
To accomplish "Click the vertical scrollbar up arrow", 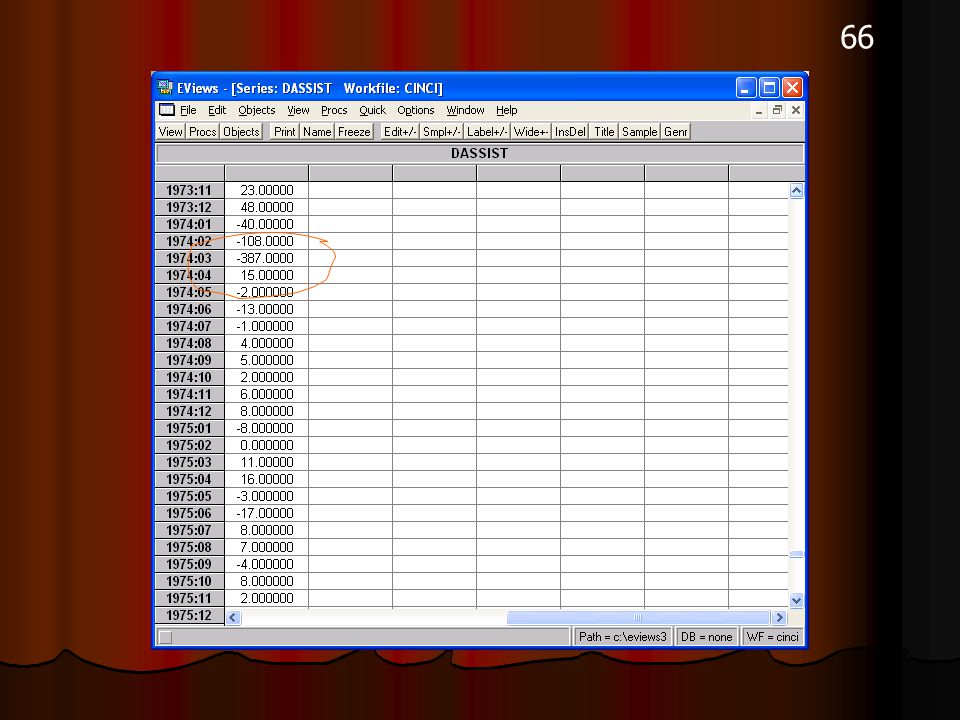I will pos(796,190).
